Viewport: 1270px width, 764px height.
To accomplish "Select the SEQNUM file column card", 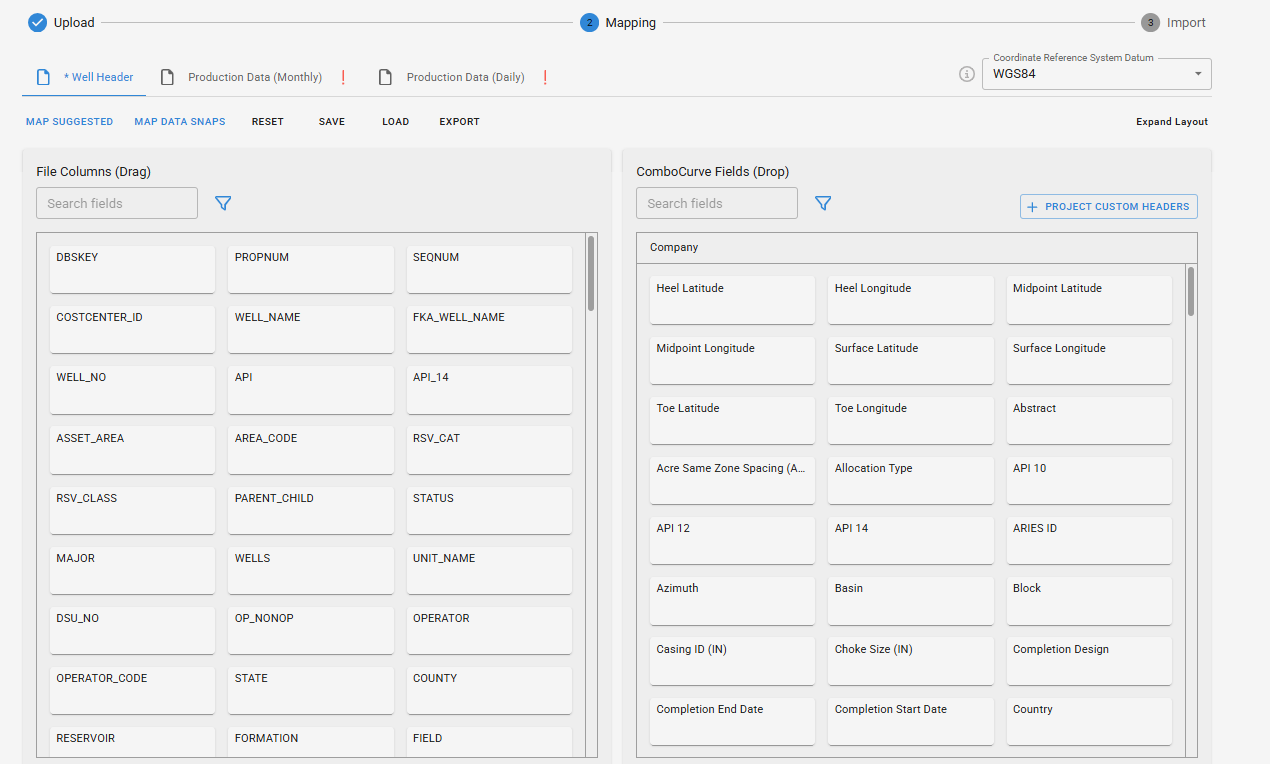I will (x=489, y=270).
